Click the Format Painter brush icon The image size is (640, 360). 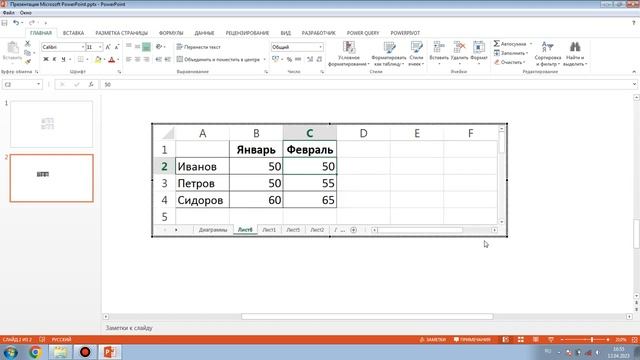[x=27, y=62]
